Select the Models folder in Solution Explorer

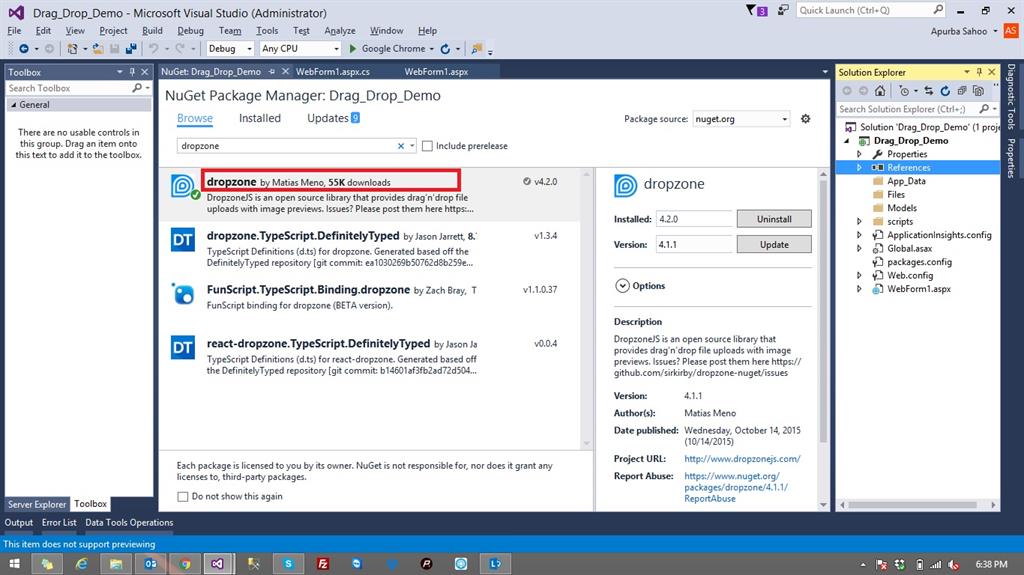[x=901, y=208]
